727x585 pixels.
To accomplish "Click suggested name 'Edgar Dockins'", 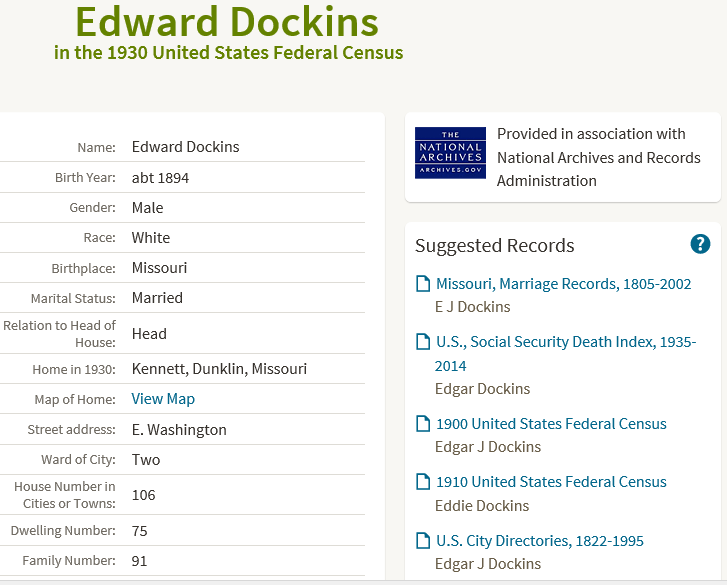I will pyautogui.click(x=482, y=389).
